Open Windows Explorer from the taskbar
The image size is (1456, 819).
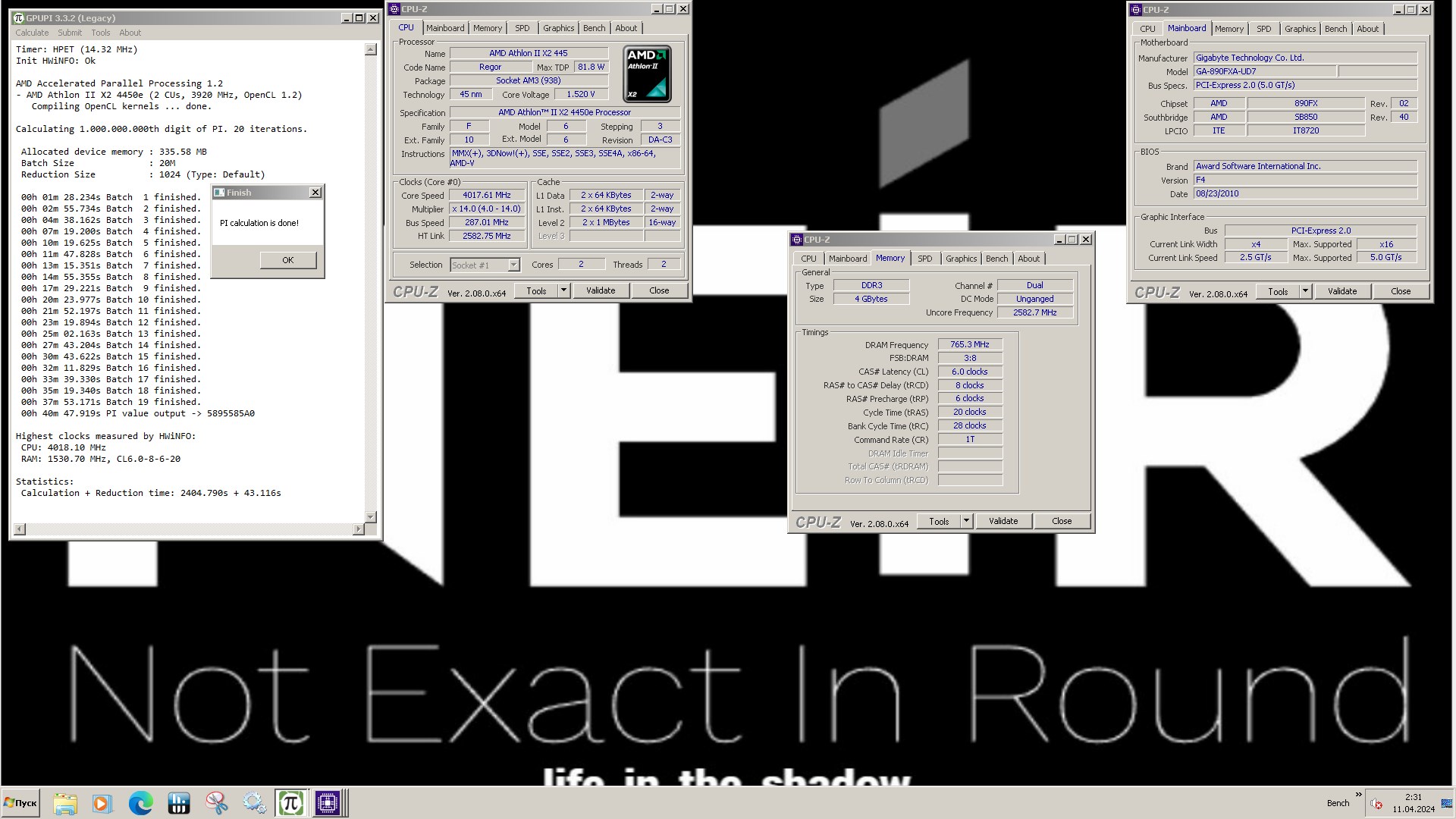pyautogui.click(x=65, y=803)
